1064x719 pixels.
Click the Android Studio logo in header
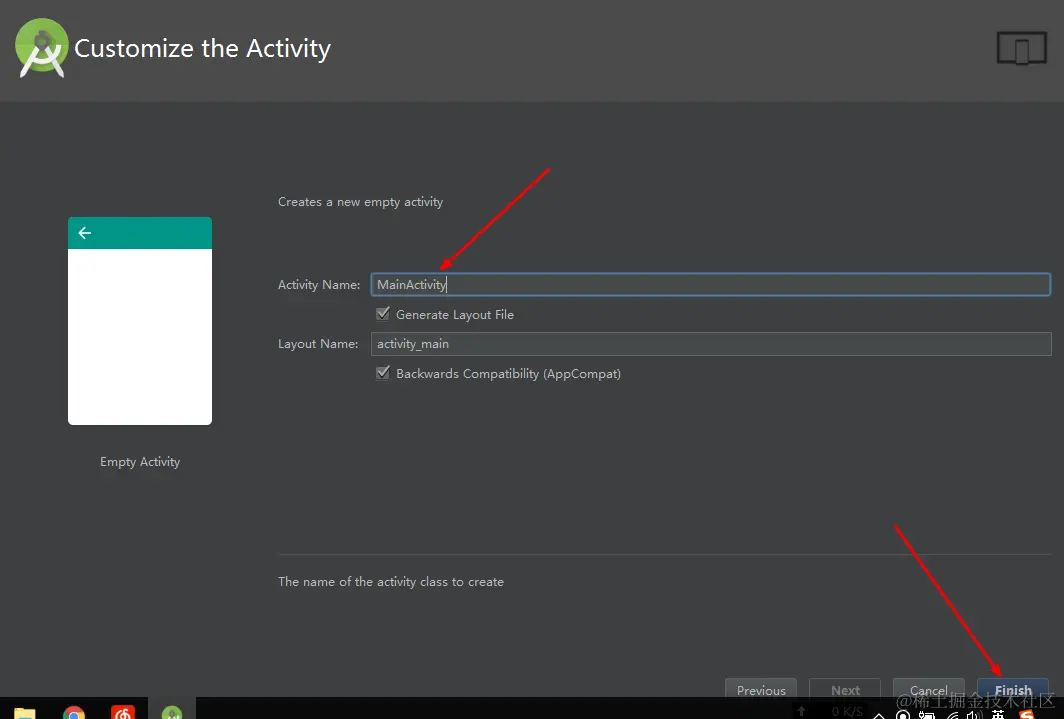click(x=41, y=47)
